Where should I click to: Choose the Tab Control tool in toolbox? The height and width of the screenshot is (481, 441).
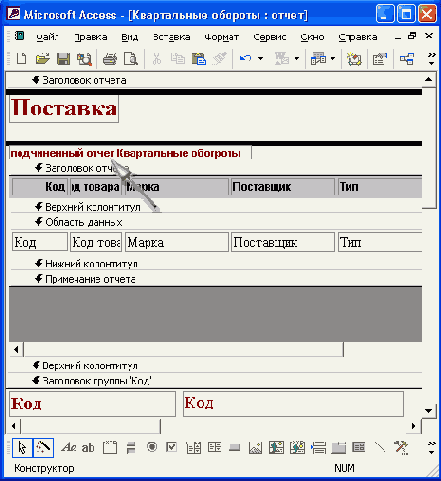pos(338,448)
